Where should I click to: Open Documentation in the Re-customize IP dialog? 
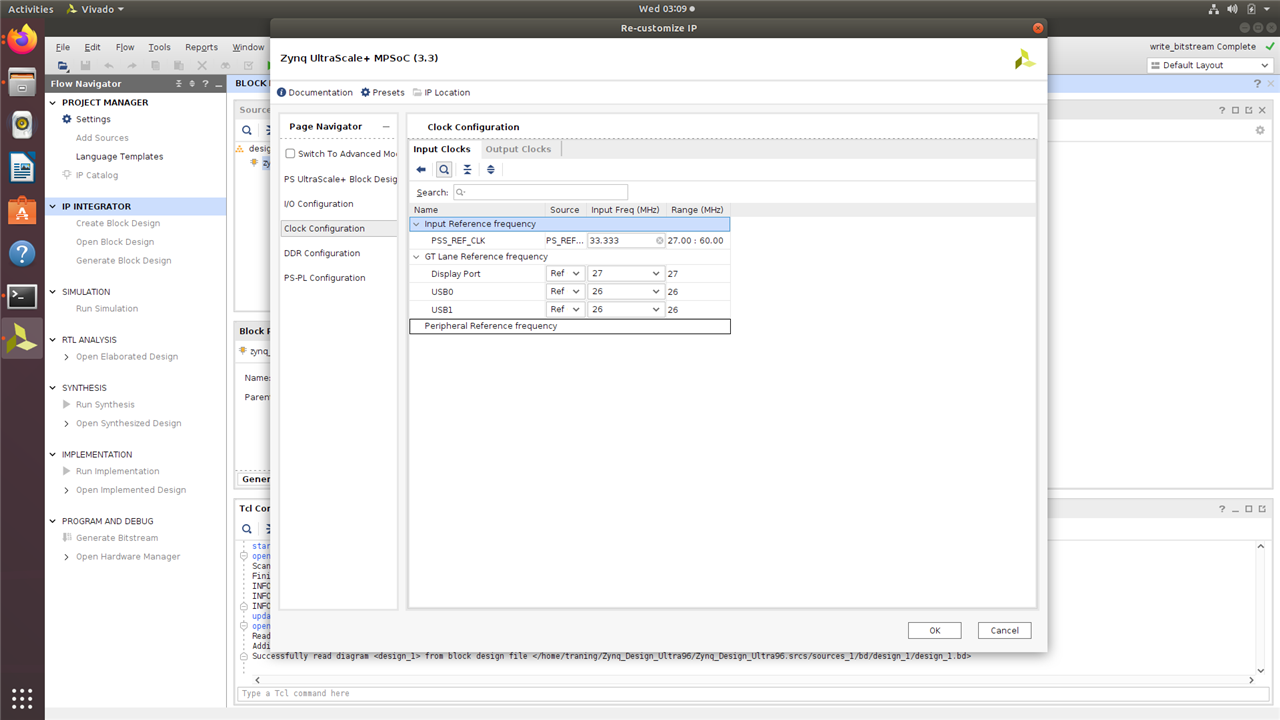pos(314,92)
